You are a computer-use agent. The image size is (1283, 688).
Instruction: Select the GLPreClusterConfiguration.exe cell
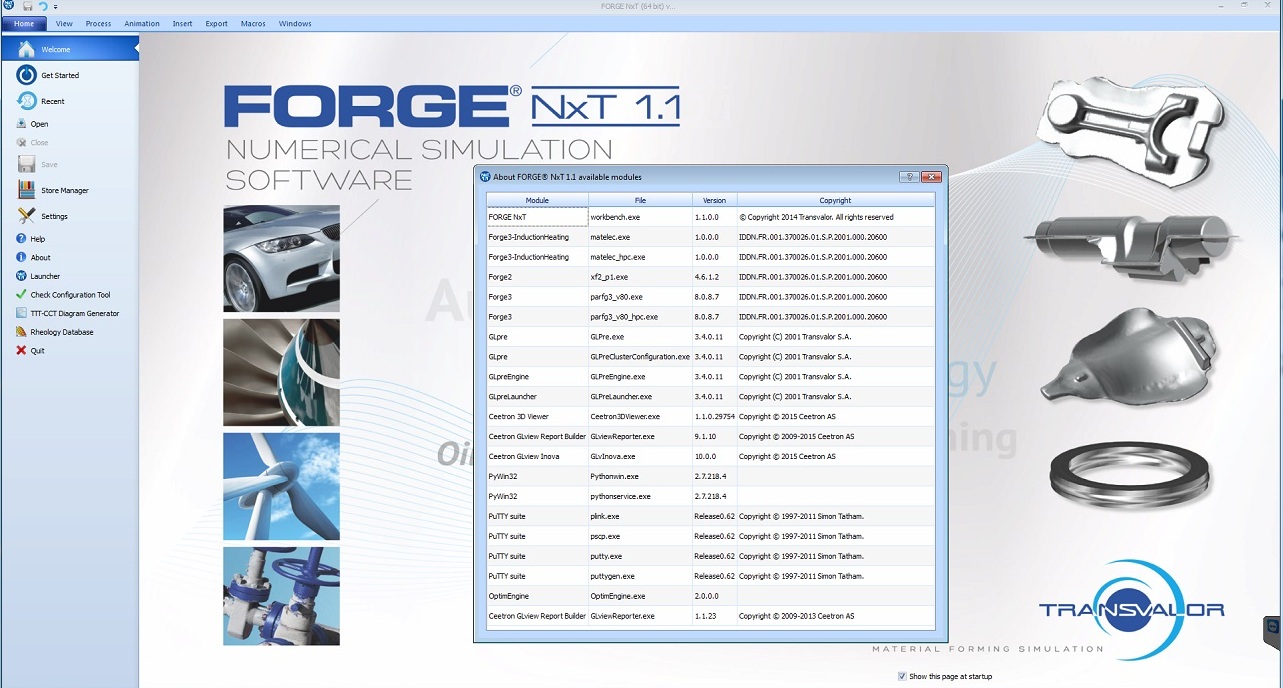[x=640, y=357]
